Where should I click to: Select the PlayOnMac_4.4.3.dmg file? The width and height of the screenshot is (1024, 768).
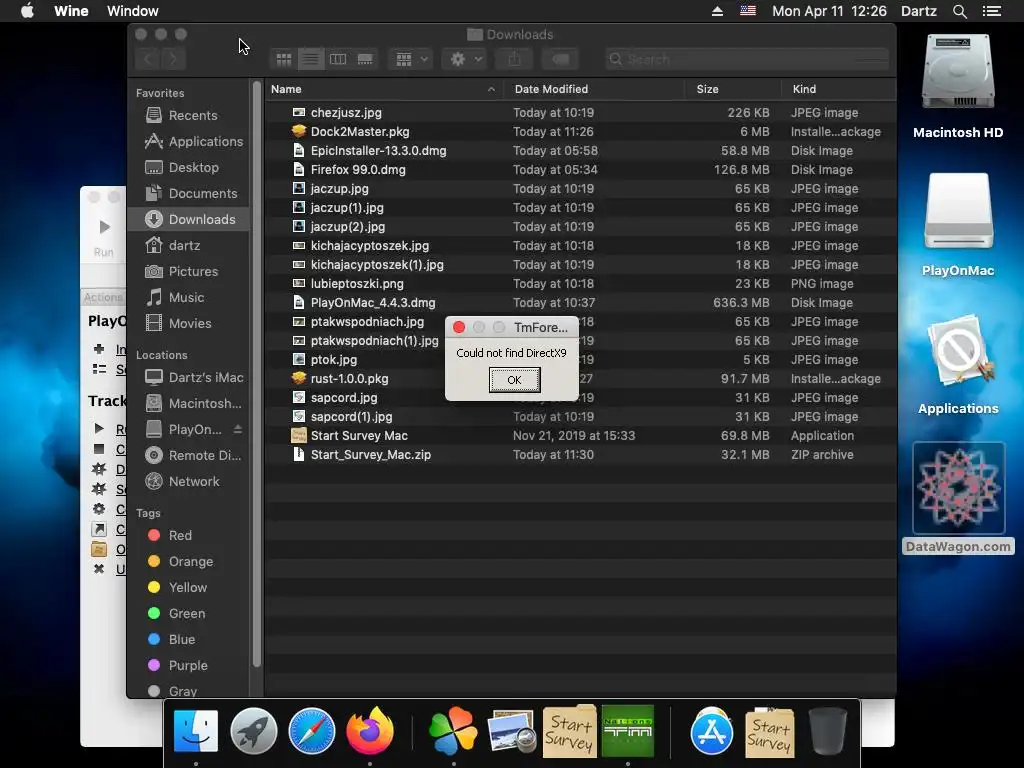[x=580, y=303]
